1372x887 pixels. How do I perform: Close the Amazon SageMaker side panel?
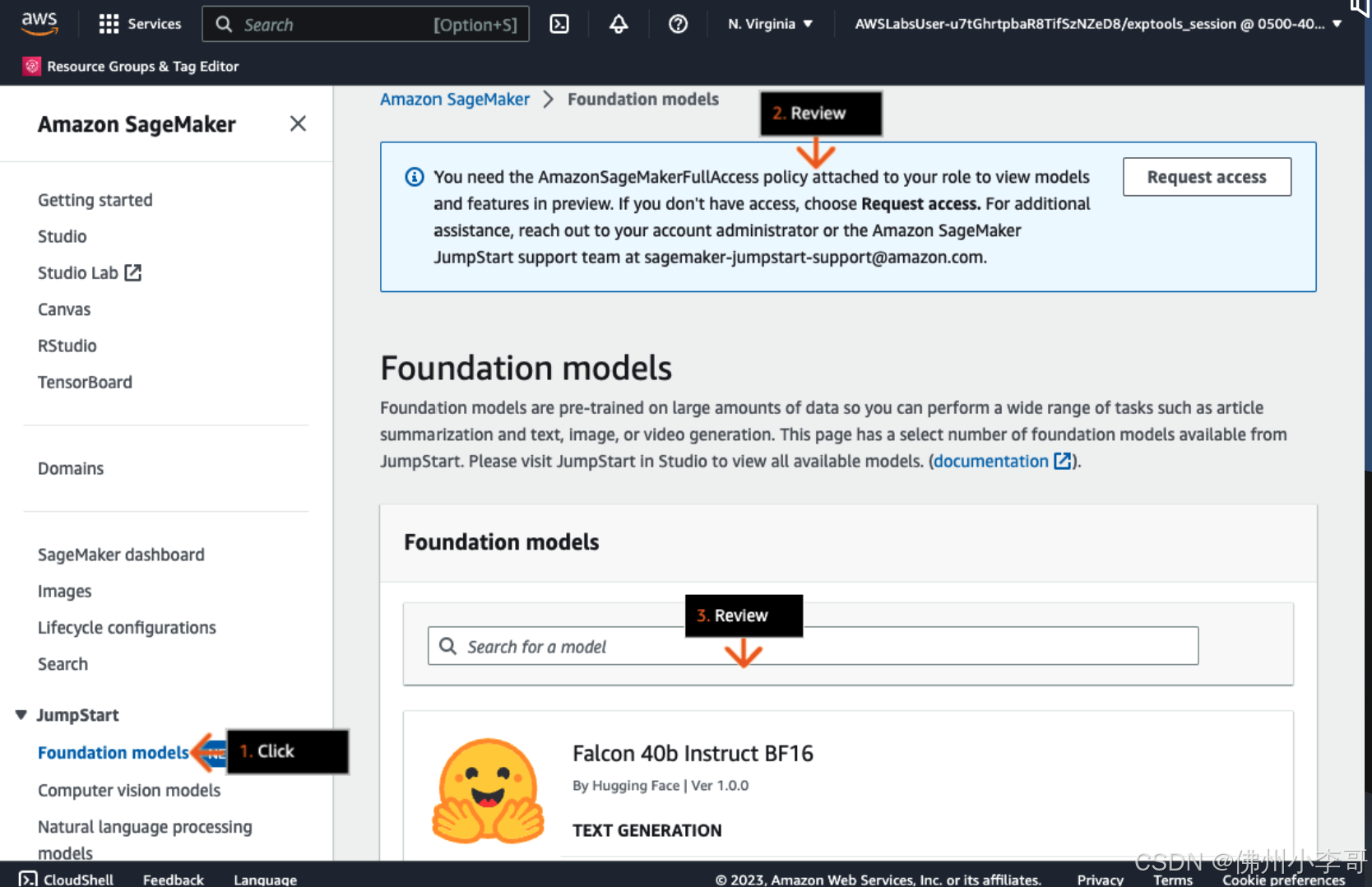[x=298, y=123]
